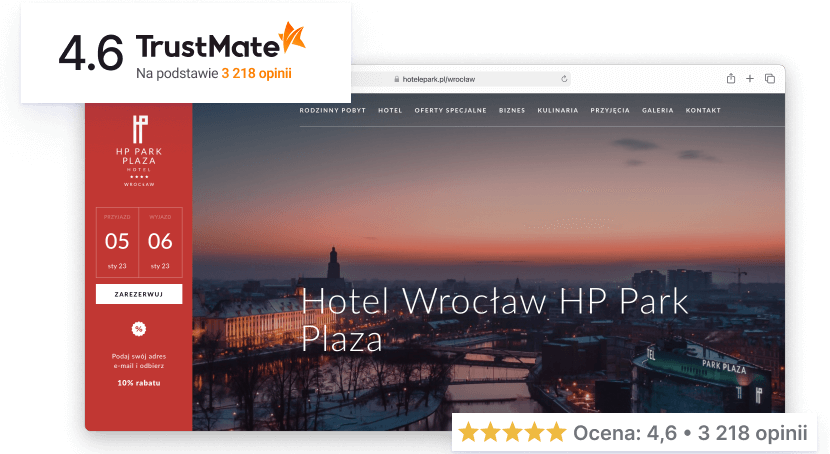Open a new tab with plus icon
The height and width of the screenshot is (454, 830).
[x=750, y=78]
